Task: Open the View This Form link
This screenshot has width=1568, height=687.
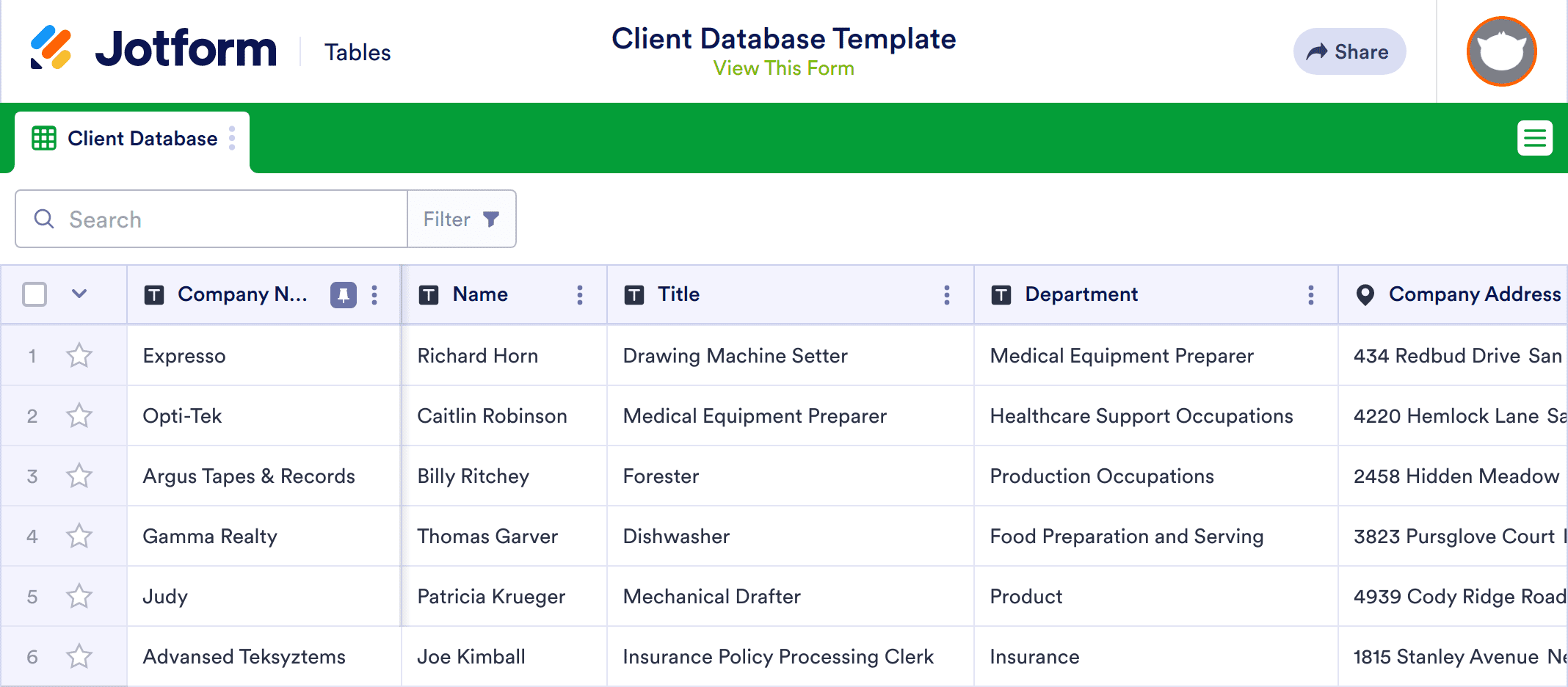Action: (783, 68)
